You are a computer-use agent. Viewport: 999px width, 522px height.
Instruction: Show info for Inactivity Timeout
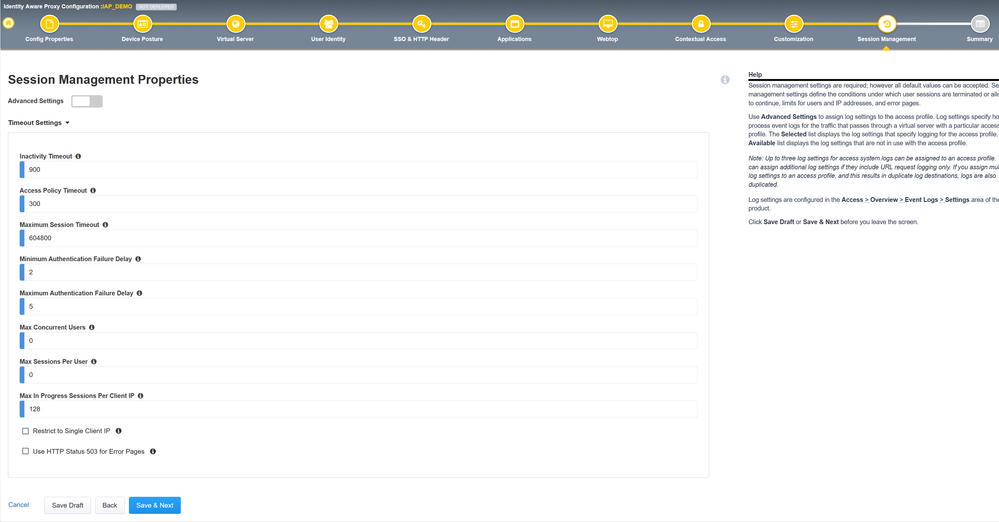(78, 156)
